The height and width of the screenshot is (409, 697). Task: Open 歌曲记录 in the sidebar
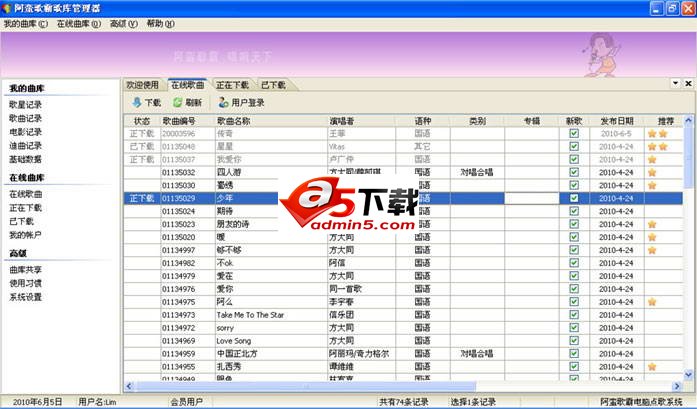(x=25, y=118)
